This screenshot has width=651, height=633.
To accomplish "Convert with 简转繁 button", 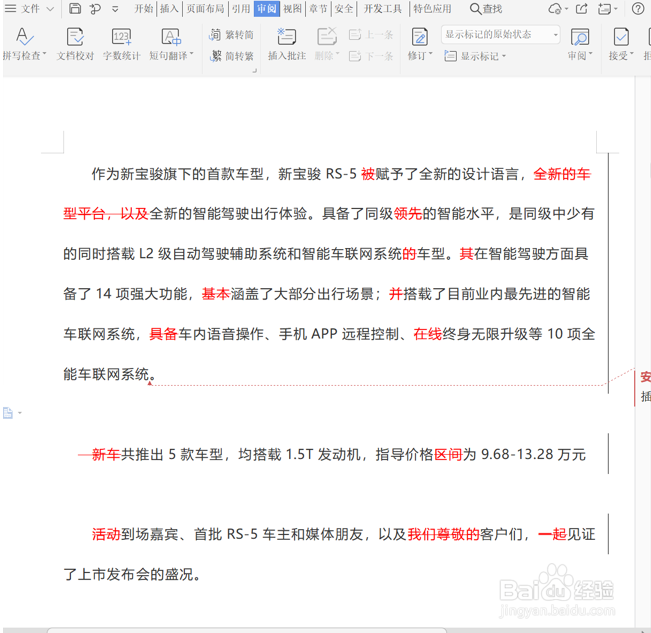I will [231, 56].
